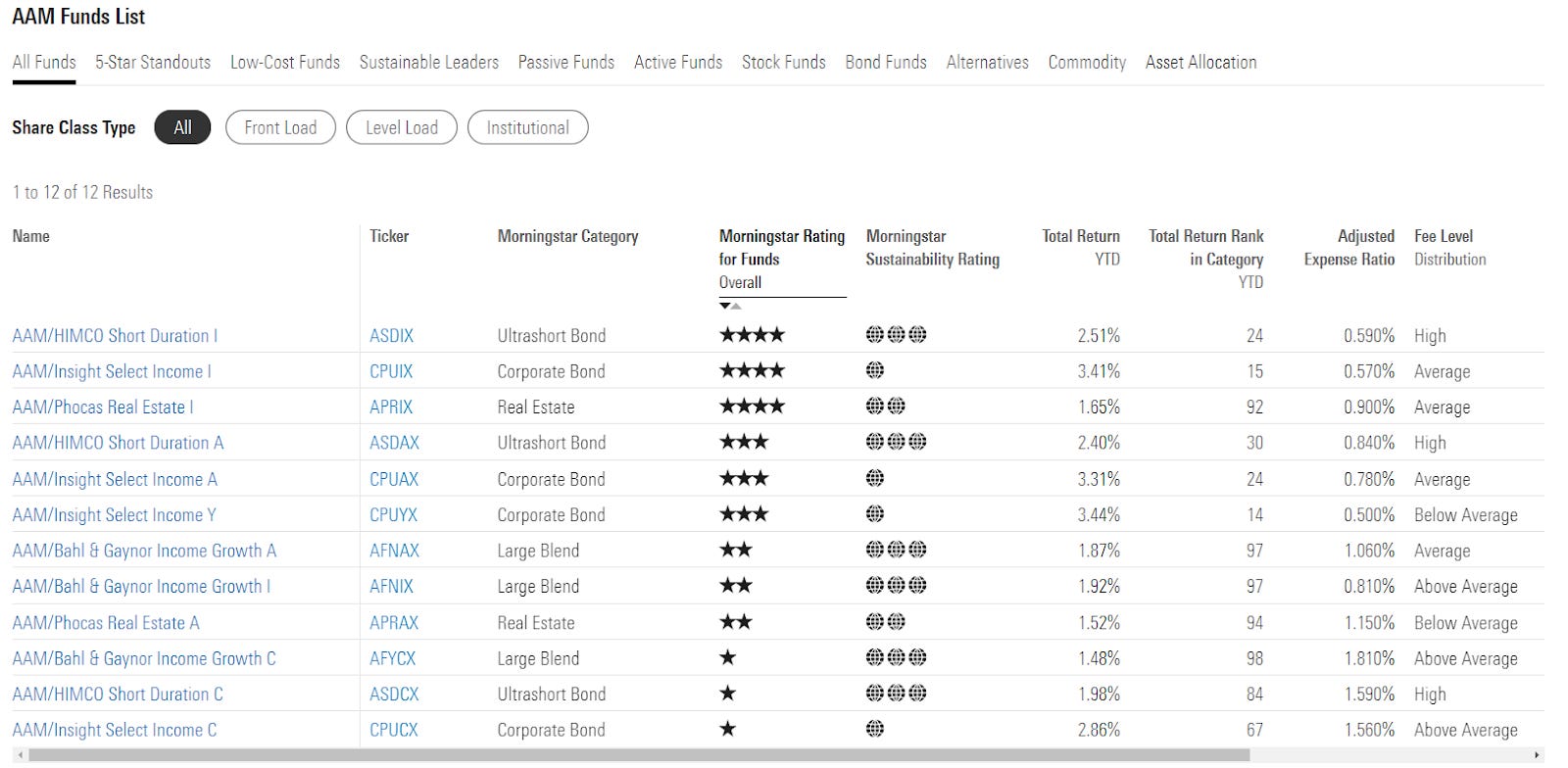Click two-star rating in the AFNIX row
Screen dimensions: 1568x768
pyautogui.click(x=736, y=586)
